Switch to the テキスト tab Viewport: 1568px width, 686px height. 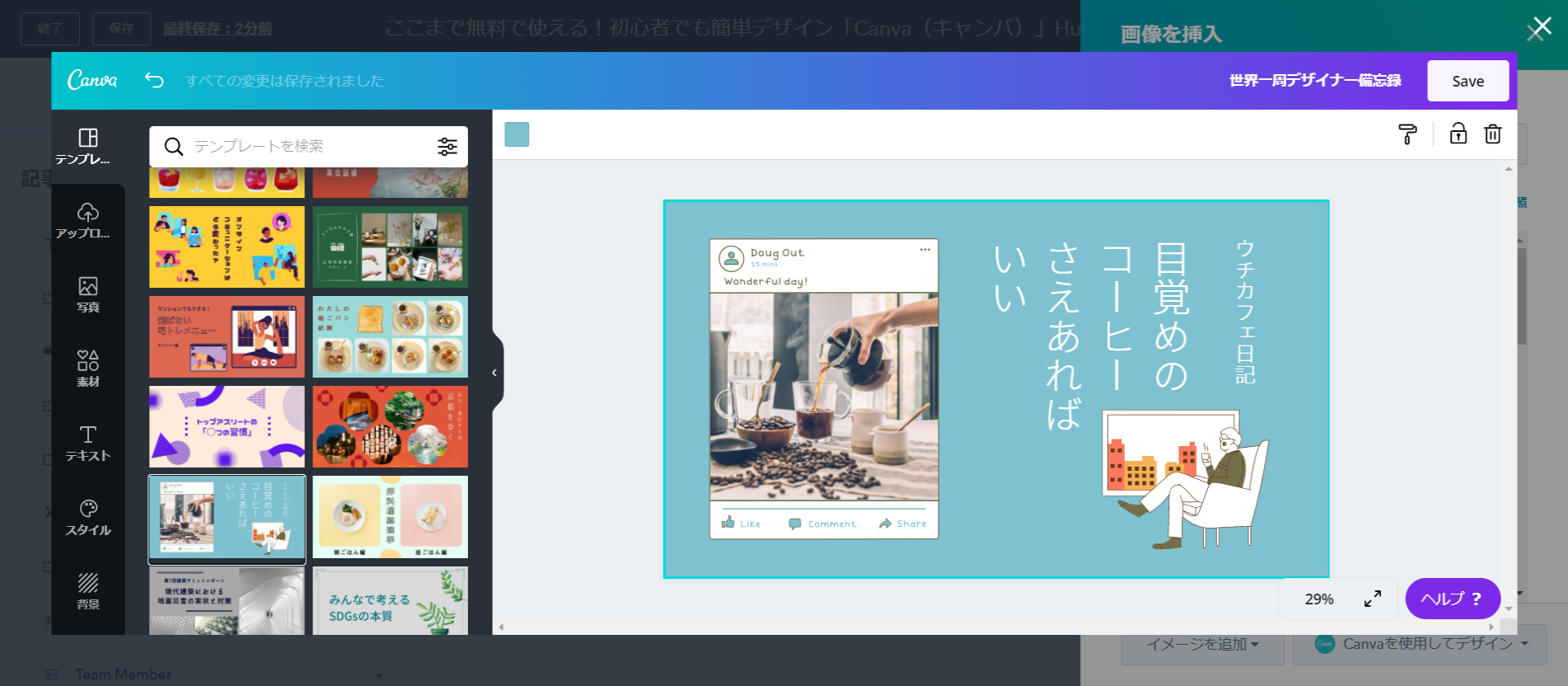(x=88, y=443)
